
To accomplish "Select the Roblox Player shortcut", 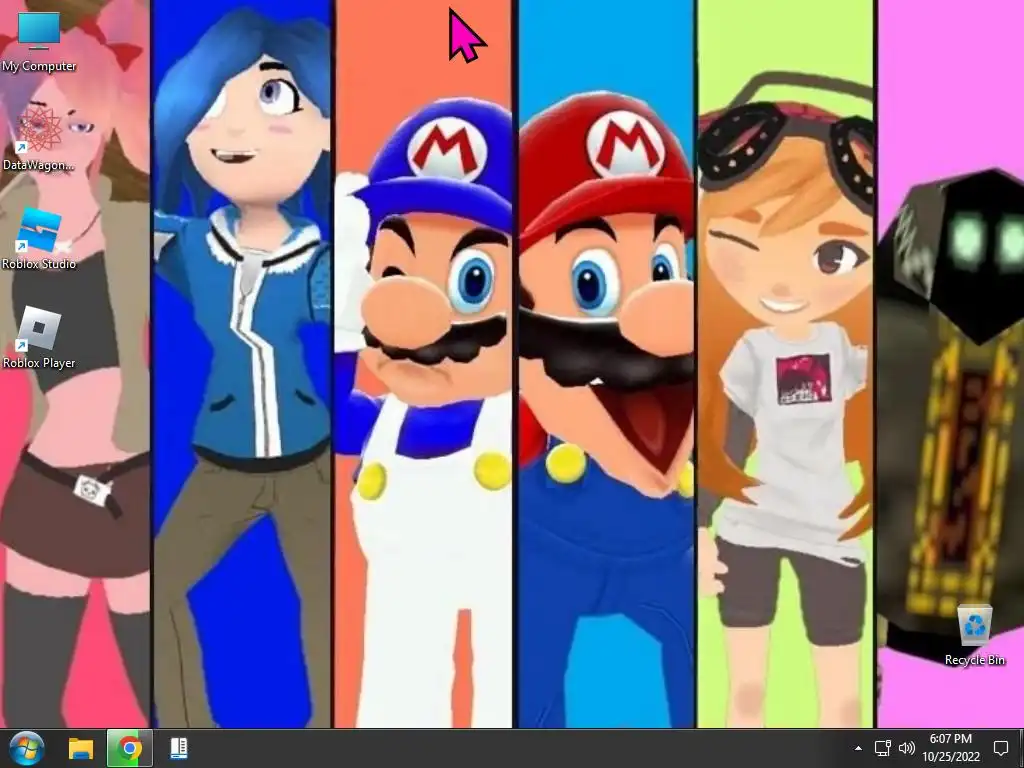I will tap(39, 338).
